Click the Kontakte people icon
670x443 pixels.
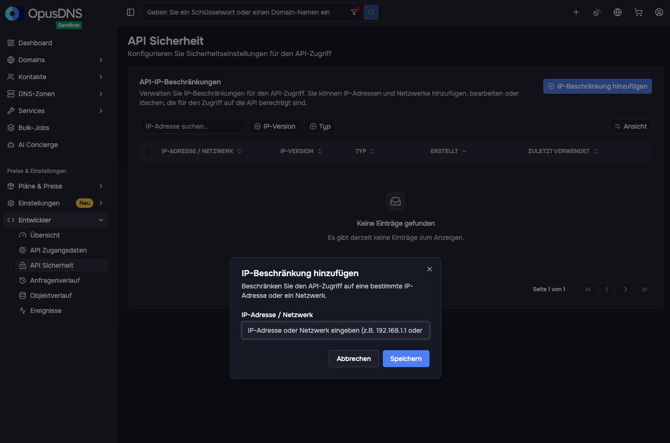click(11, 77)
